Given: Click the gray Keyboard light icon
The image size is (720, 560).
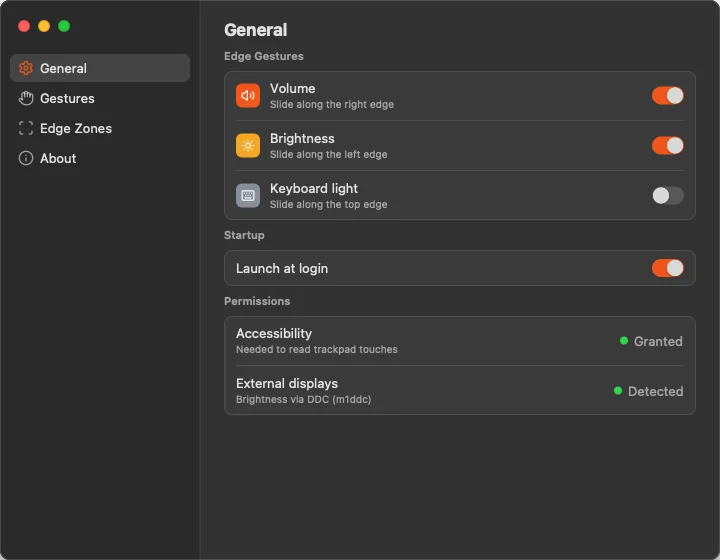Looking at the screenshot, I should pos(248,196).
